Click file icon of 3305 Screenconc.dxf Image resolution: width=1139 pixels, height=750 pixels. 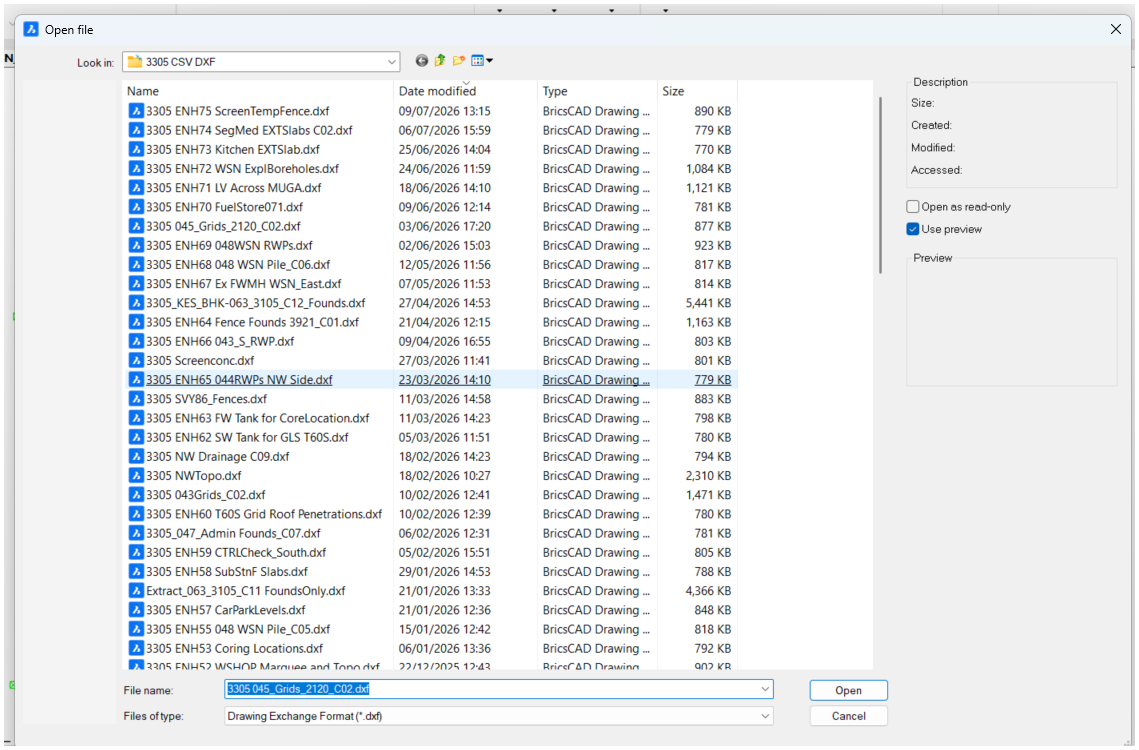coord(136,360)
